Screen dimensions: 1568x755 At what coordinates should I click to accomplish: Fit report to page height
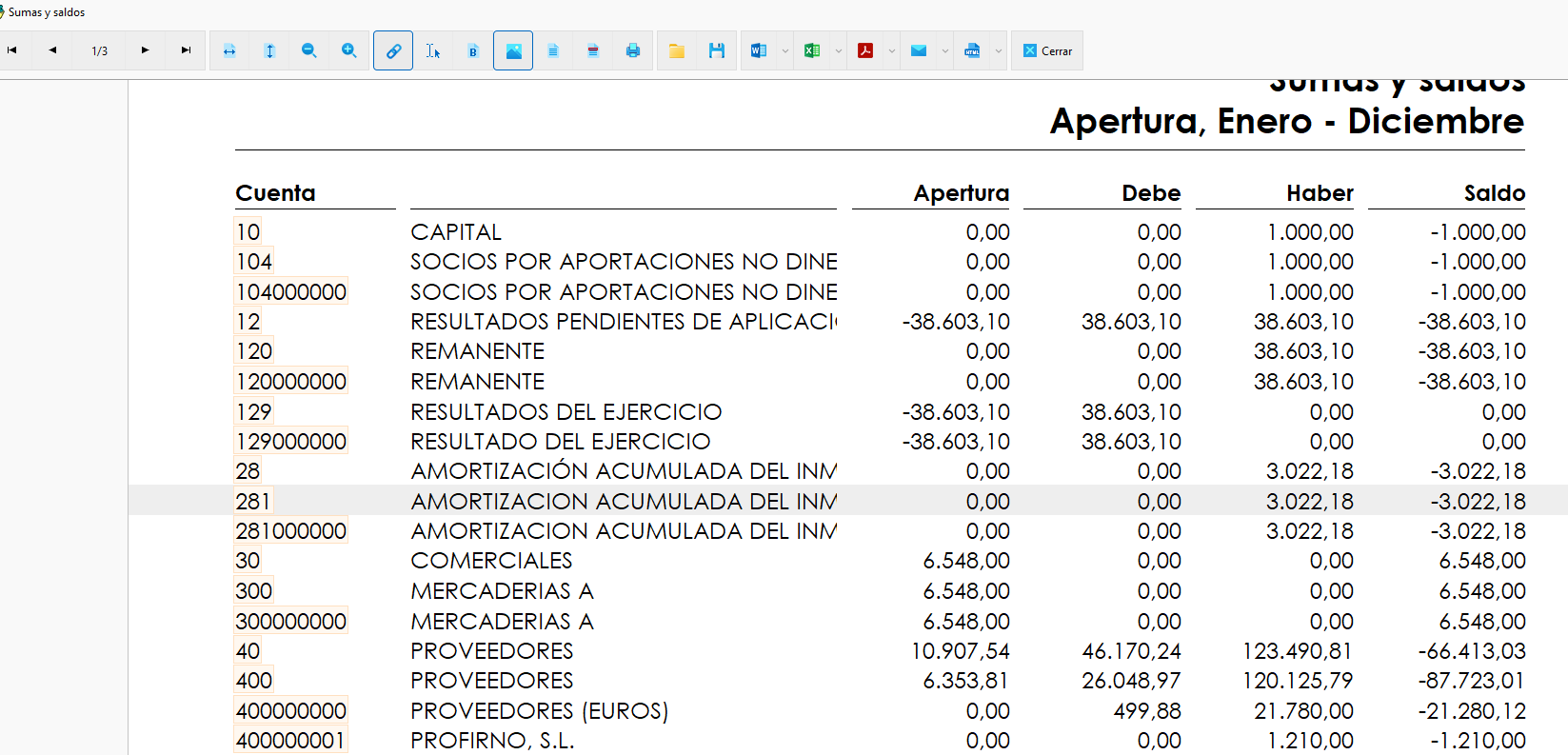269,50
